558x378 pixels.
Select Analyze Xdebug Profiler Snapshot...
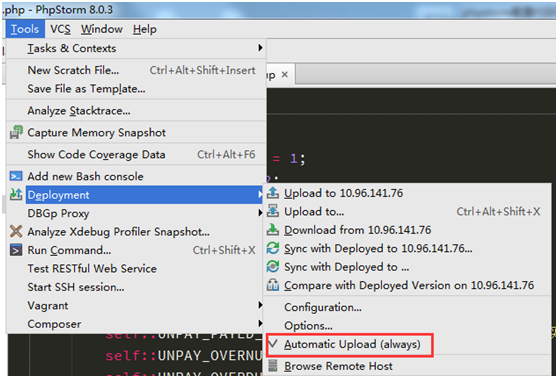pyautogui.click(x=136, y=232)
